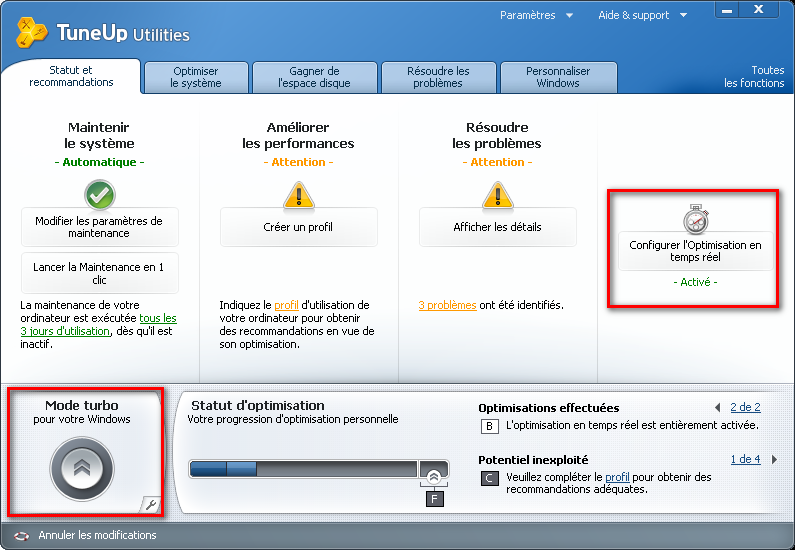Click the B grade badge icon
This screenshot has height=550, width=795.
tap(489, 426)
